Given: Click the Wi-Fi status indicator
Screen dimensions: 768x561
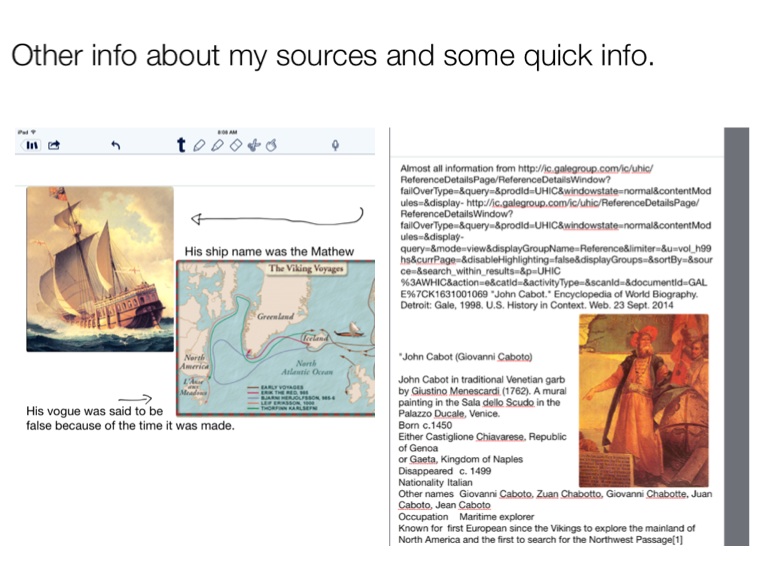Looking at the screenshot, I should [x=33, y=132].
